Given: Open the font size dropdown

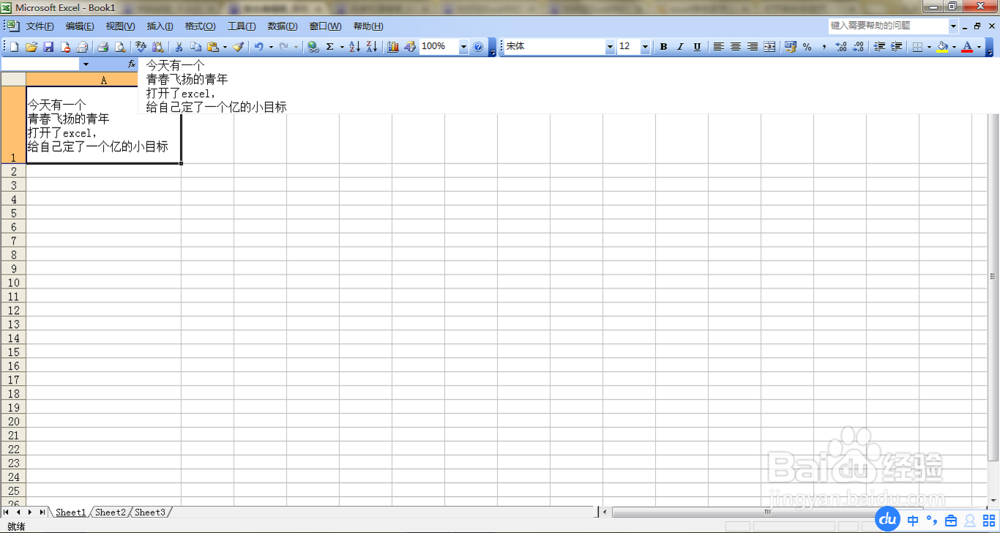Looking at the screenshot, I should [645, 47].
